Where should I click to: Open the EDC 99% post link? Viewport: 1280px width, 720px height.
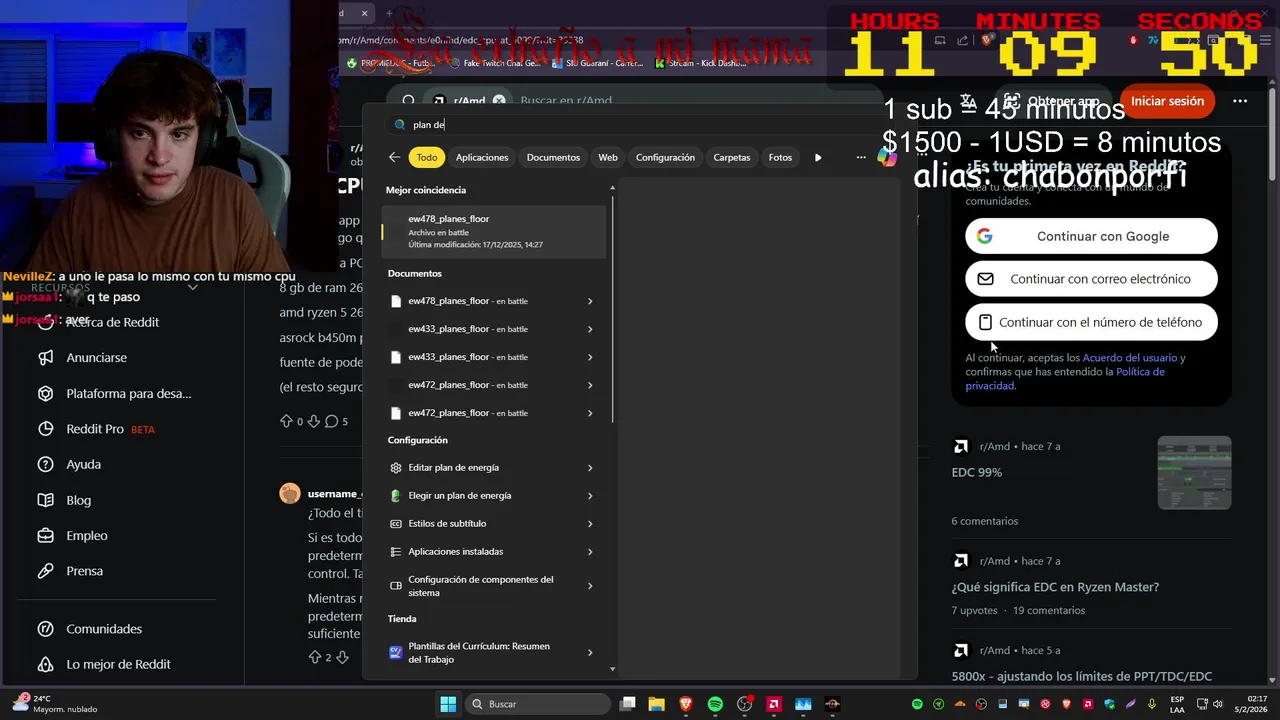click(x=977, y=472)
